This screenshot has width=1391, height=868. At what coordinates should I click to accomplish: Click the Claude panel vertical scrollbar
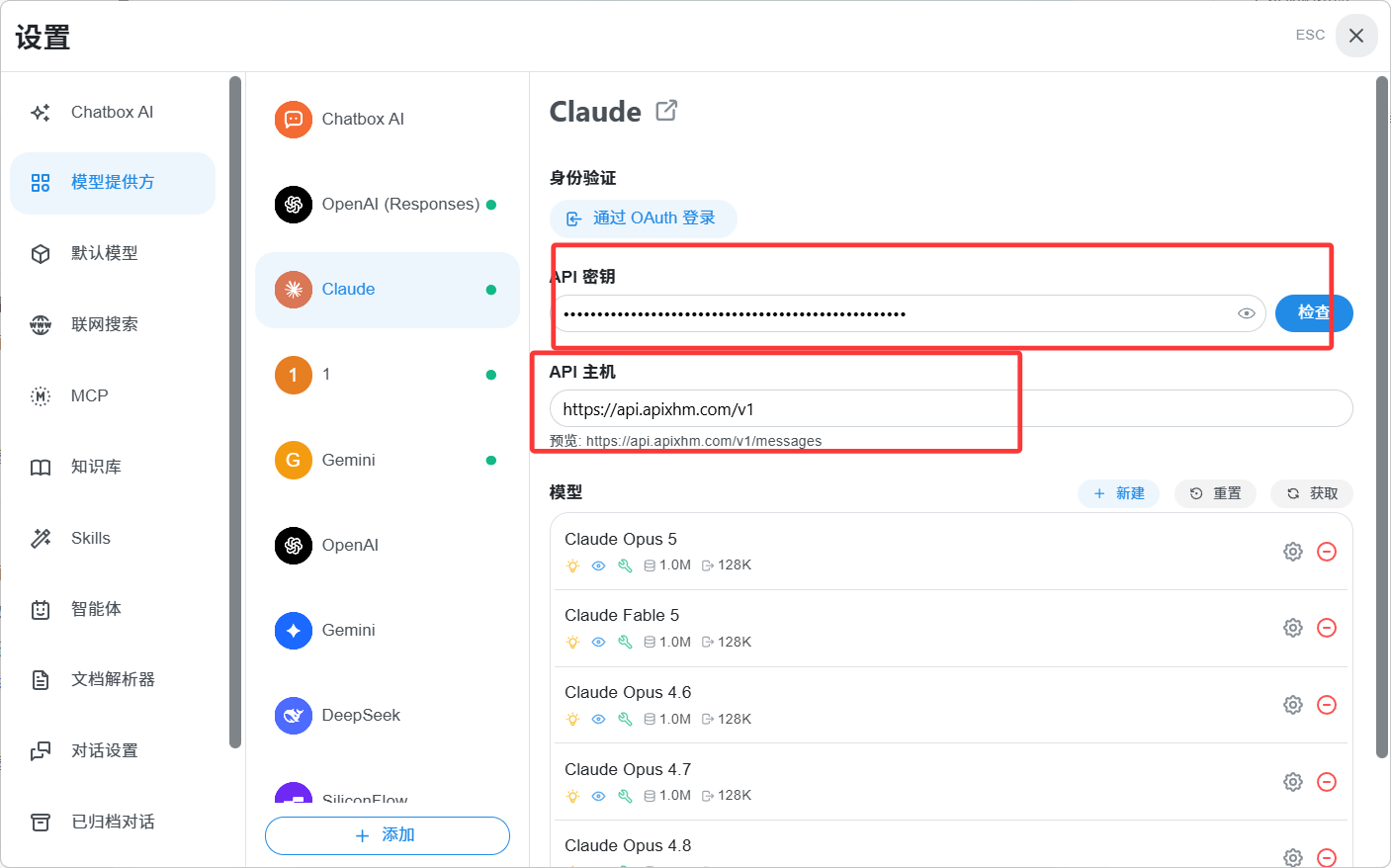1382,417
